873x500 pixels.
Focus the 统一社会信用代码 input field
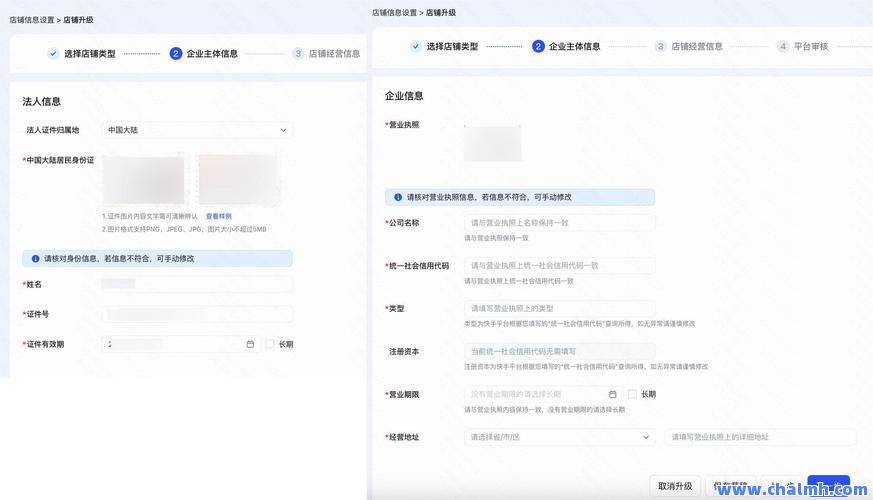pos(560,266)
